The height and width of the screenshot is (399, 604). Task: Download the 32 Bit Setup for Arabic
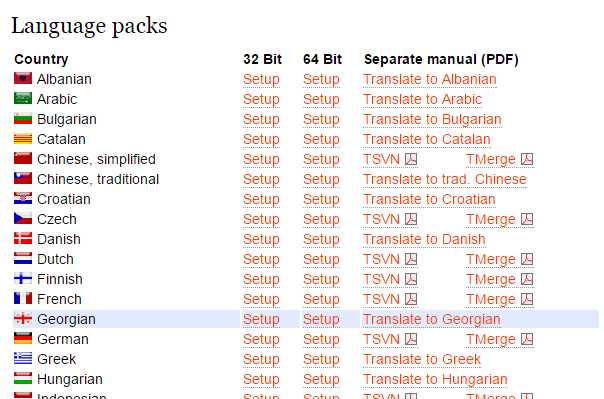(x=261, y=99)
